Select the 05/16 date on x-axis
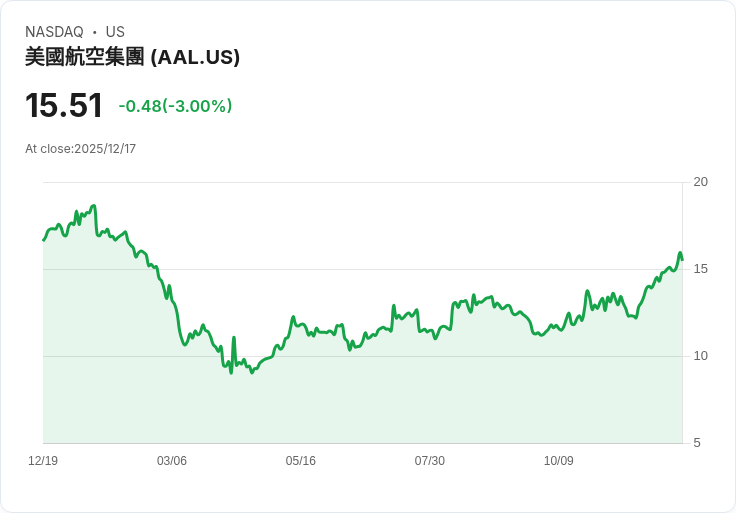This screenshot has width=736, height=513. (301, 461)
